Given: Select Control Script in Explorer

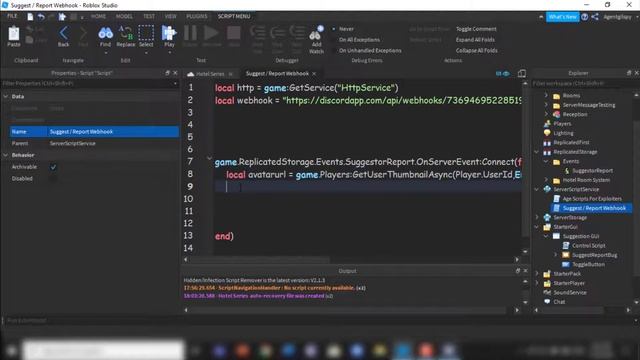Looking at the screenshot, I should [588, 246].
